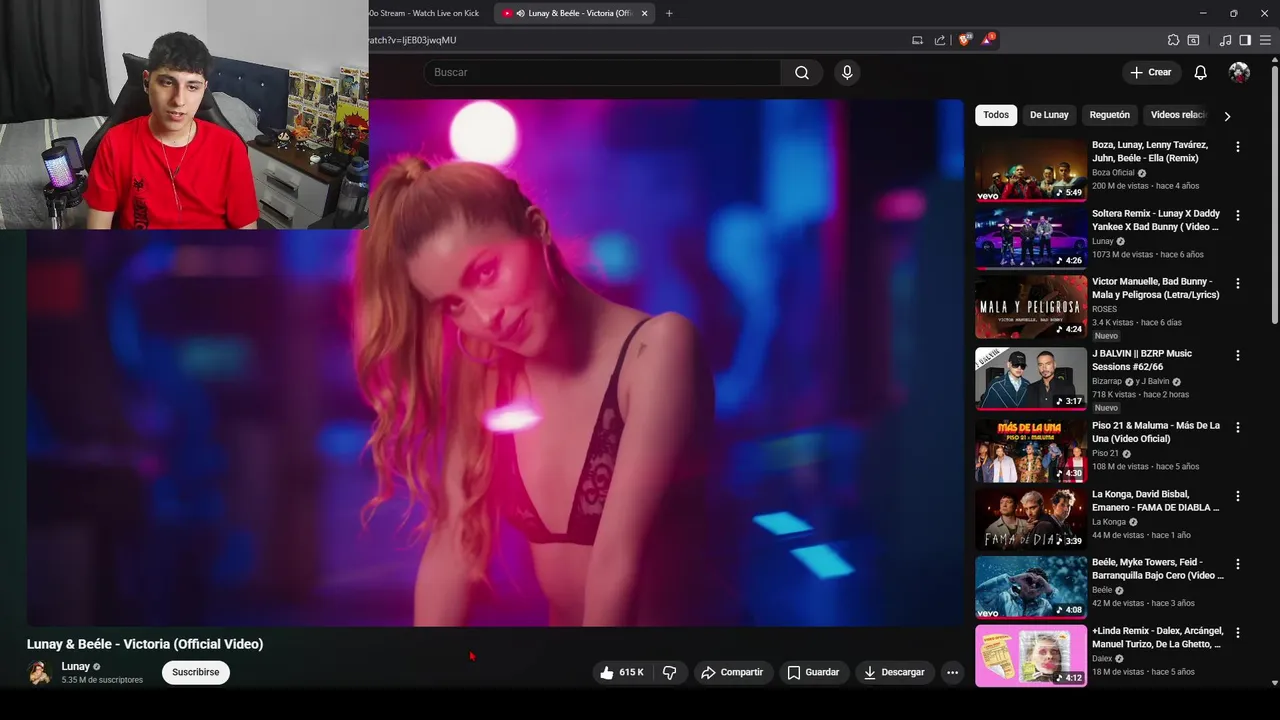The width and height of the screenshot is (1280, 720).
Task: Click the Crear button
Action: [x=1151, y=72]
